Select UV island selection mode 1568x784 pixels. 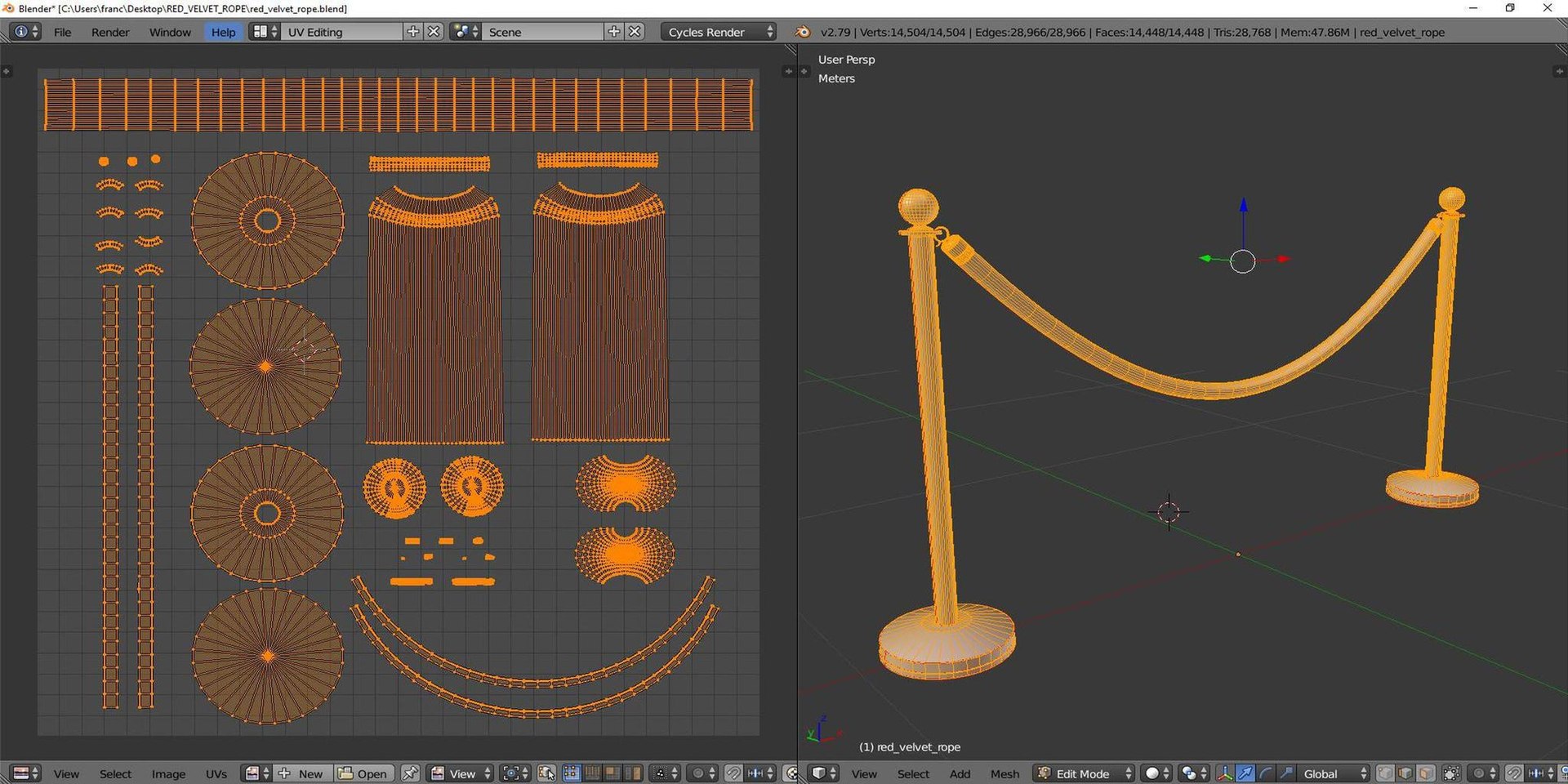coord(633,773)
